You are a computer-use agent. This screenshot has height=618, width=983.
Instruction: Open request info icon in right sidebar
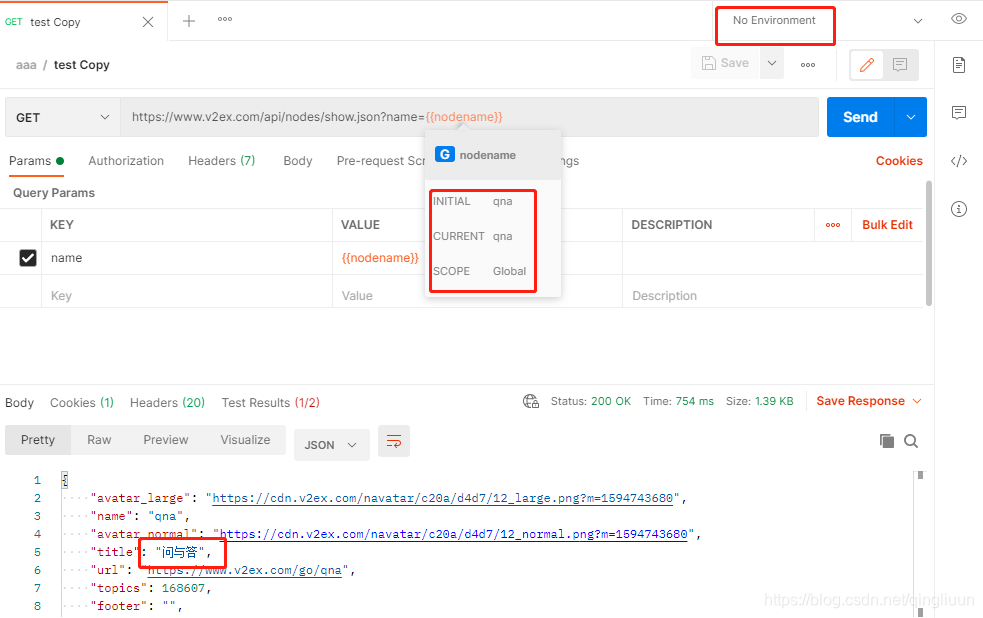(x=959, y=209)
